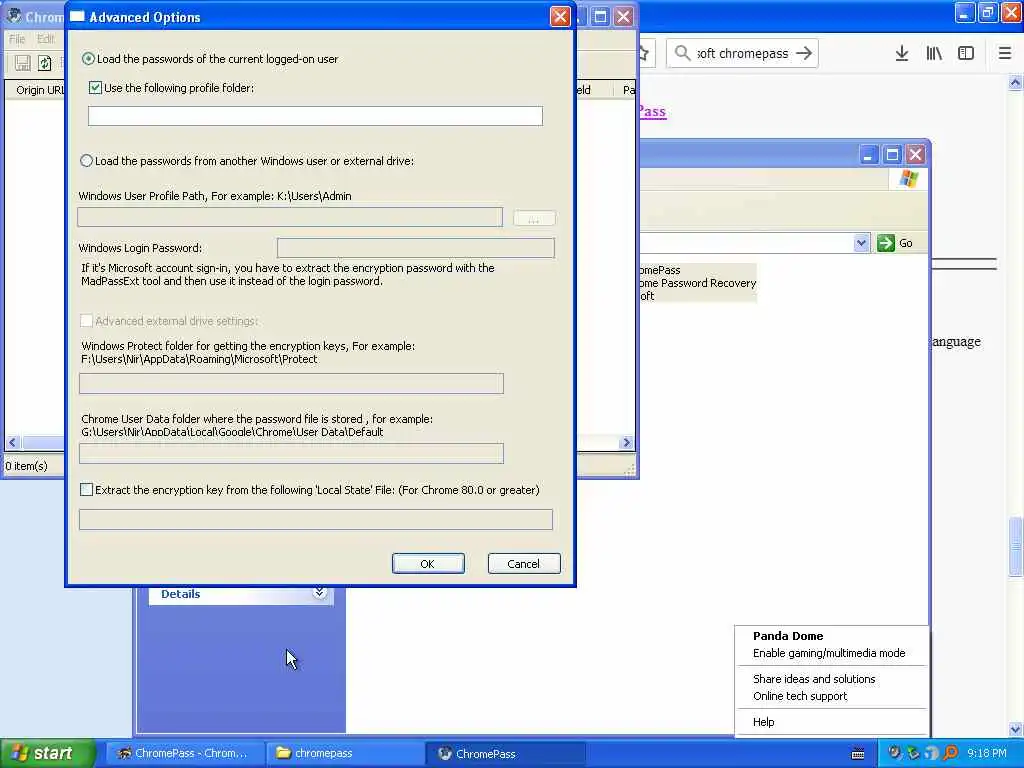Expand the Details panel chevron
This screenshot has width=1024, height=768.
(x=319, y=592)
